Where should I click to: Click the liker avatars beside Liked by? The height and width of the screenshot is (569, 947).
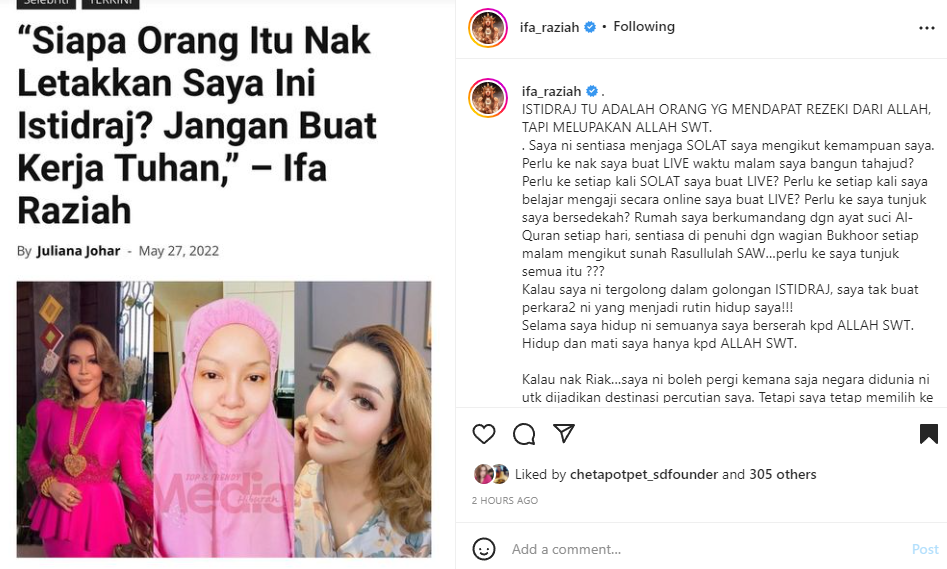(x=492, y=474)
